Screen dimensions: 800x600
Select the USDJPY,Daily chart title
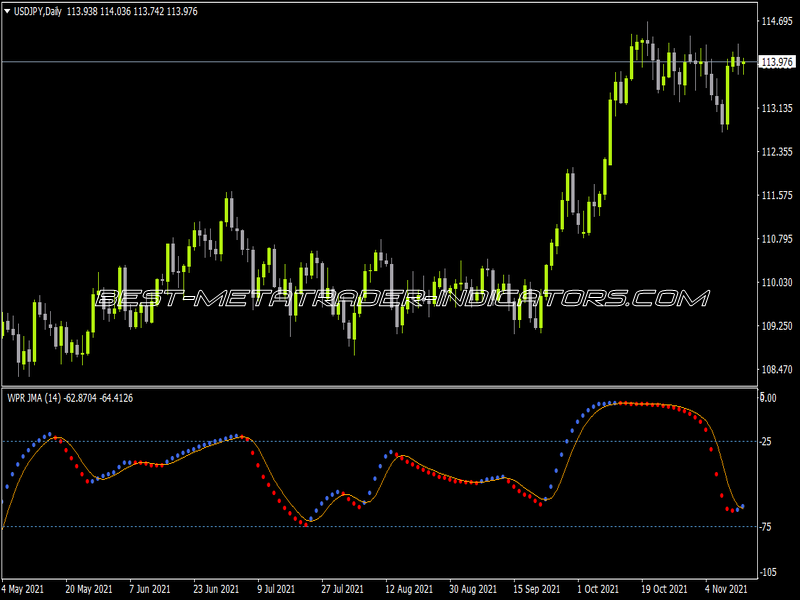(38, 11)
